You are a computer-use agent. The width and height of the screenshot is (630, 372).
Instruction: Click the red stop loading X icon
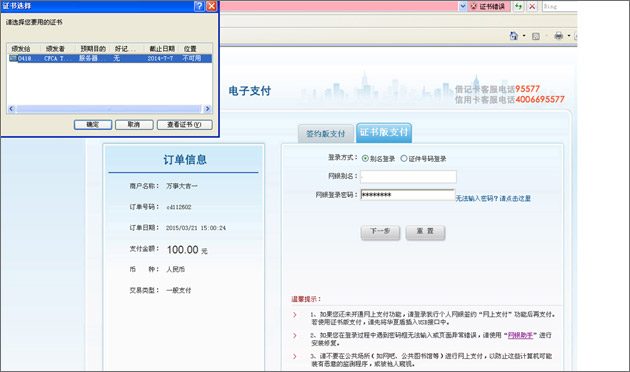tap(532, 6)
